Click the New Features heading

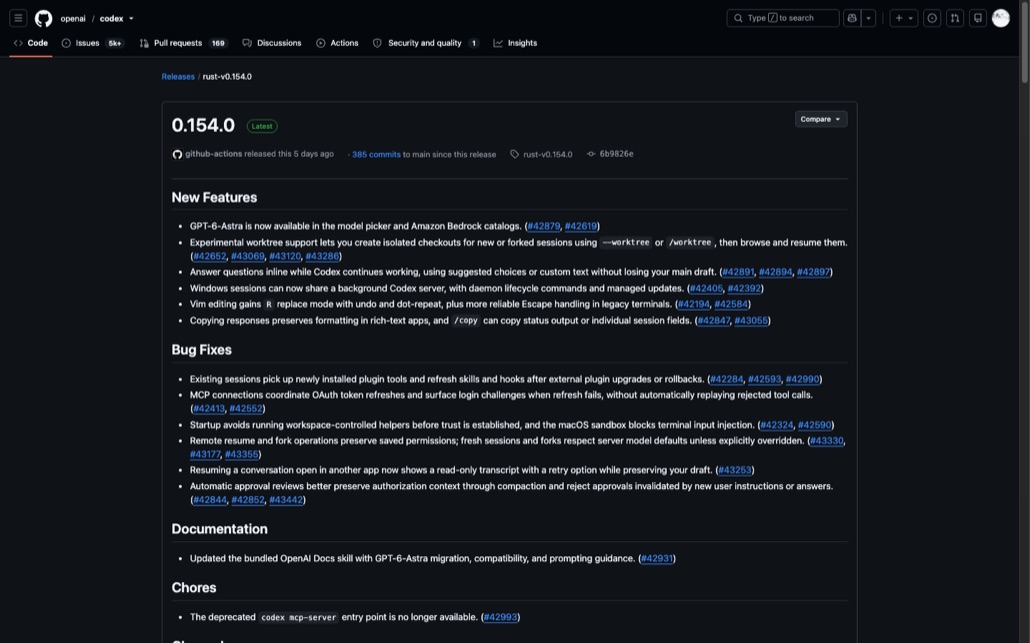tap(214, 198)
